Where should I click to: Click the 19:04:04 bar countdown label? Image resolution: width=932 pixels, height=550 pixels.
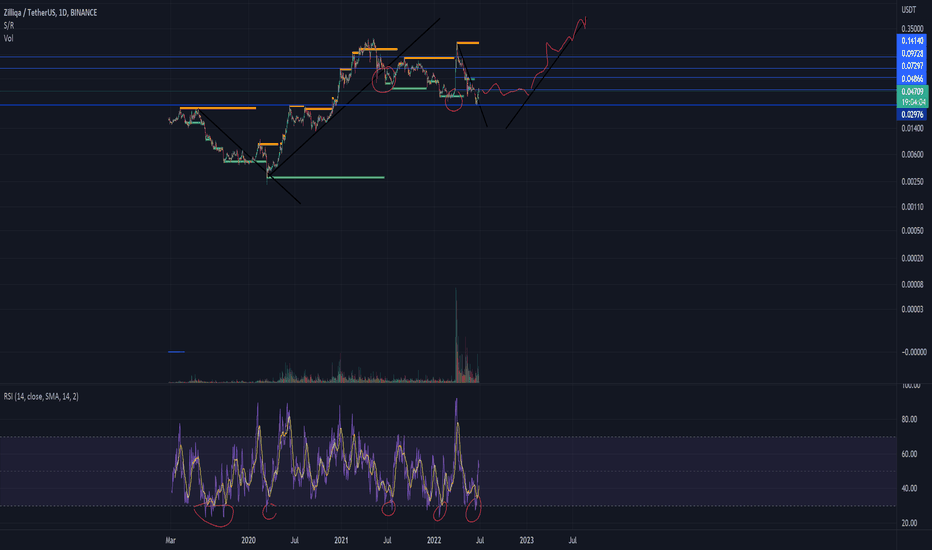[x=912, y=102]
